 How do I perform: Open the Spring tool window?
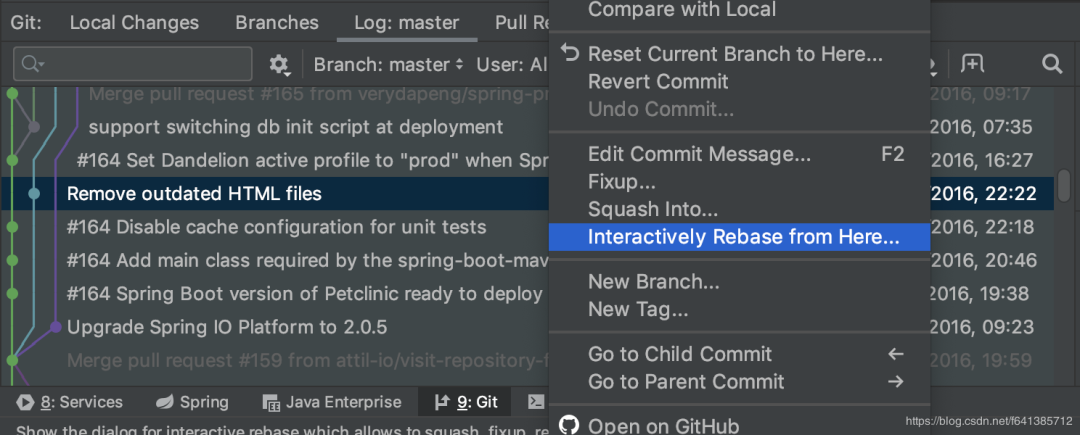click(x=192, y=402)
